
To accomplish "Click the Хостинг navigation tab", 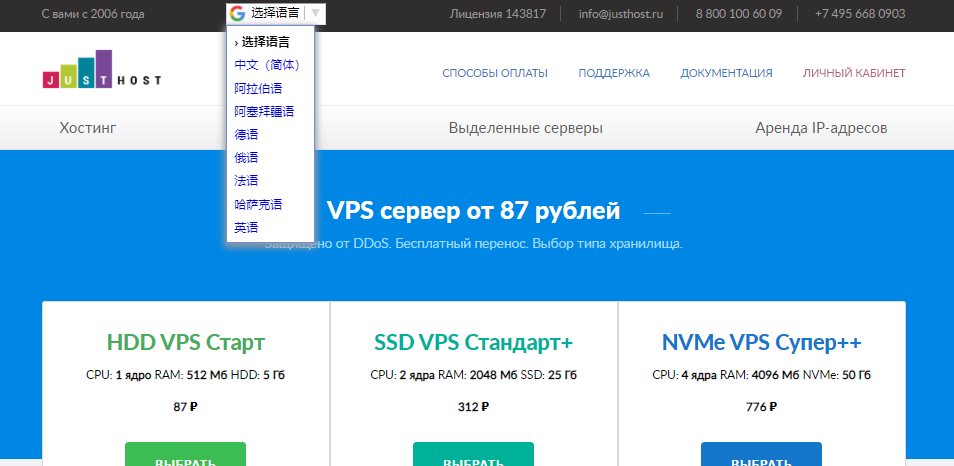I will [x=88, y=128].
